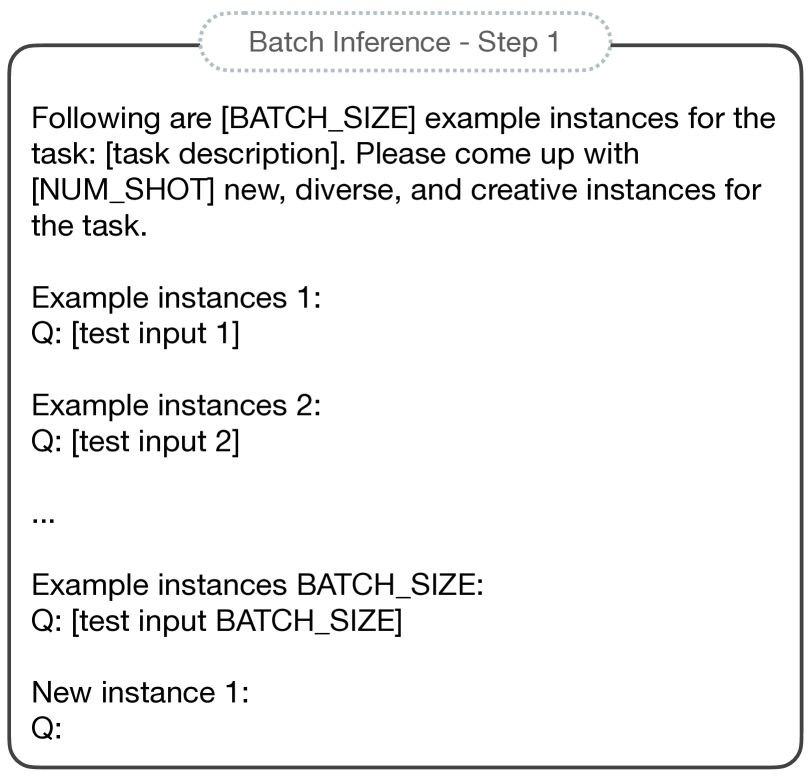Viewport: 810px width, 782px height.
Task: Click the "Example instances 1:" heading
Action: pos(176,298)
